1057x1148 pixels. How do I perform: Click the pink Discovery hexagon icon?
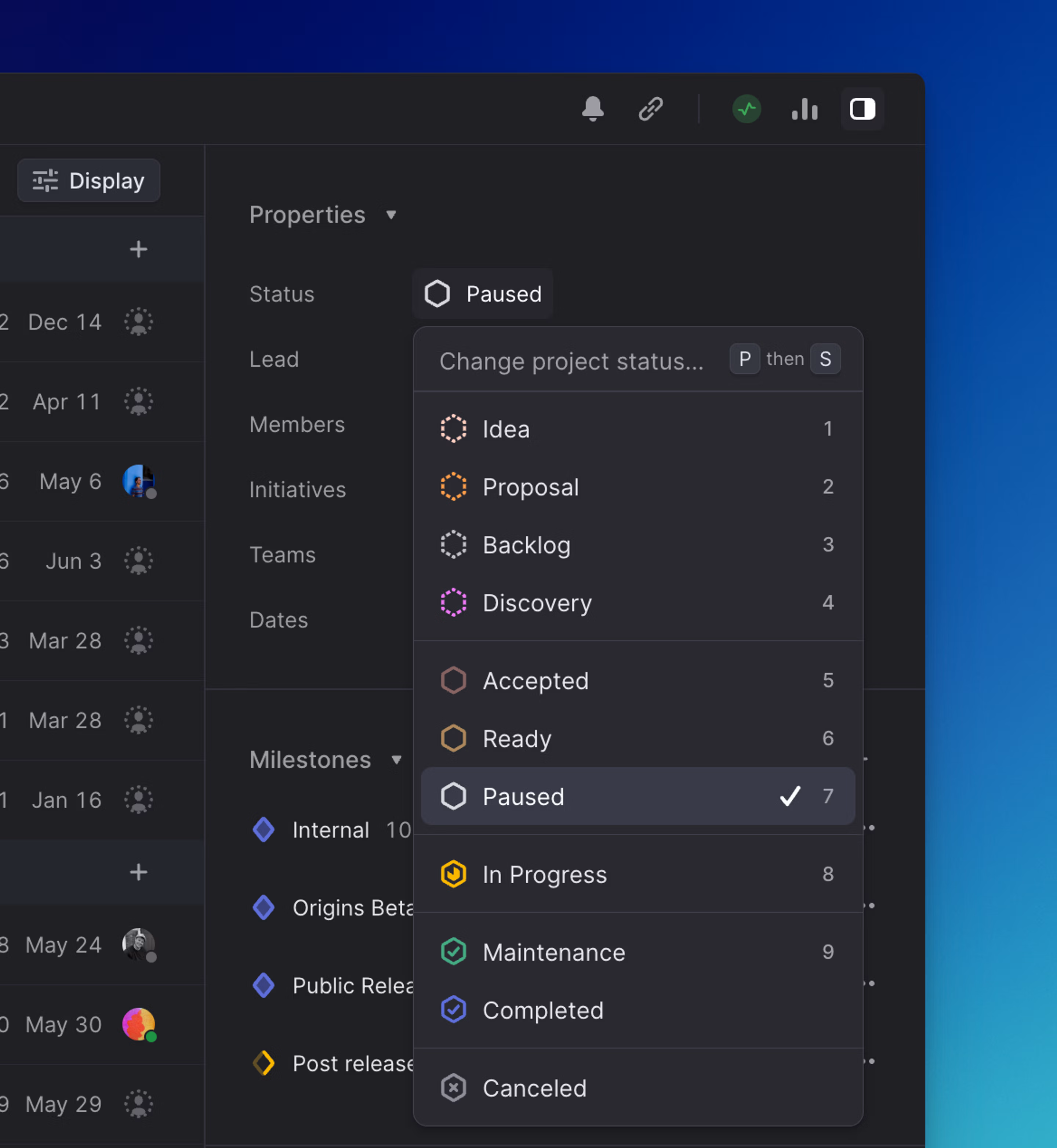(453, 602)
